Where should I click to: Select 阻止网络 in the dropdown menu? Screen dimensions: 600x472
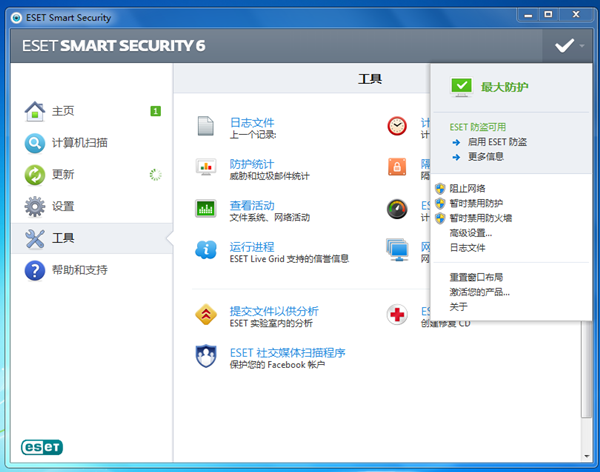click(467, 188)
